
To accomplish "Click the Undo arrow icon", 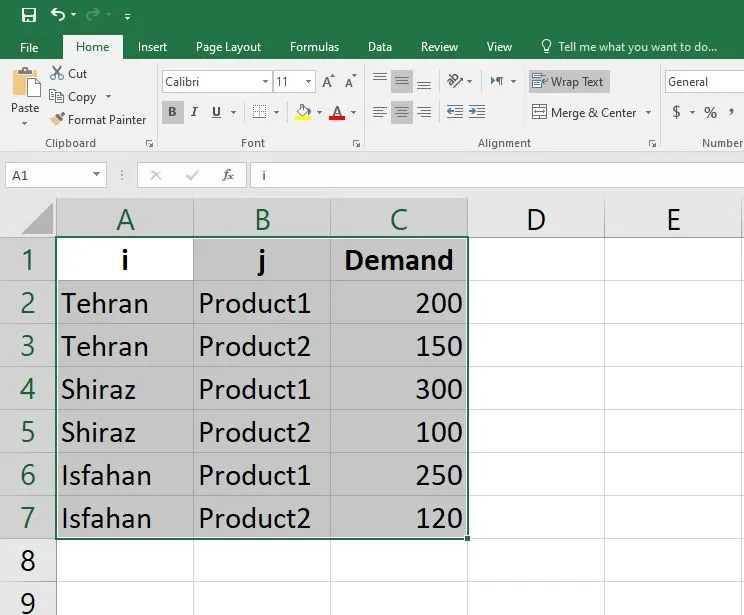I will pos(58,15).
